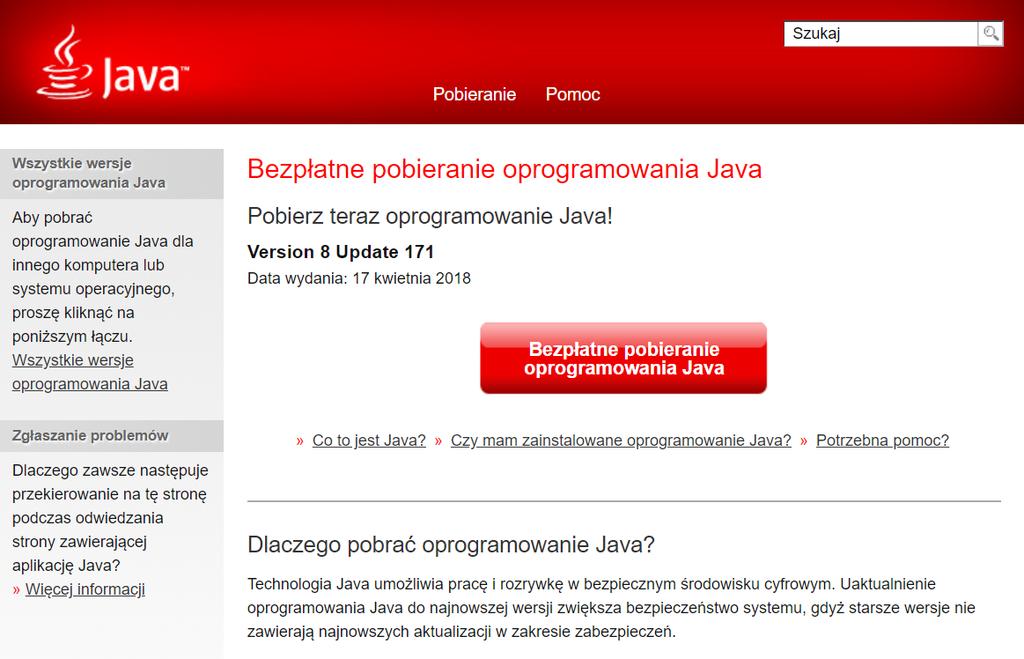This screenshot has height=659, width=1024.
Task: Open the 'Co to jest Java?' link
Action: click(369, 440)
